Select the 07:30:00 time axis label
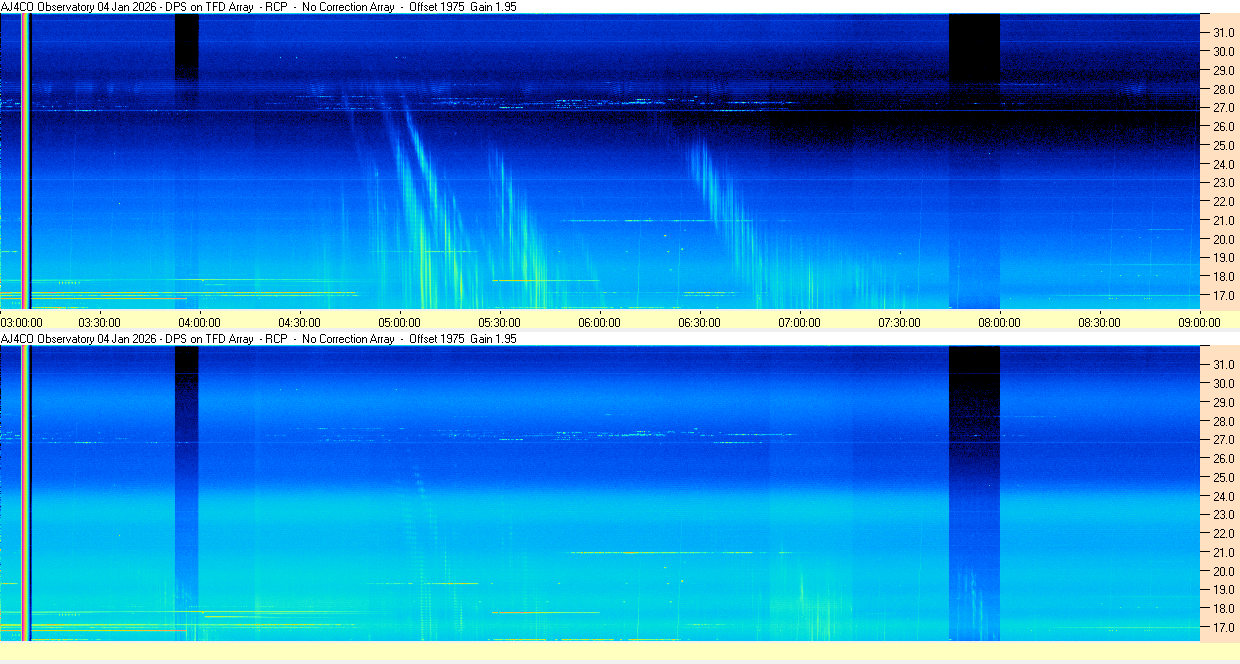The image size is (1240, 664). (x=899, y=322)
